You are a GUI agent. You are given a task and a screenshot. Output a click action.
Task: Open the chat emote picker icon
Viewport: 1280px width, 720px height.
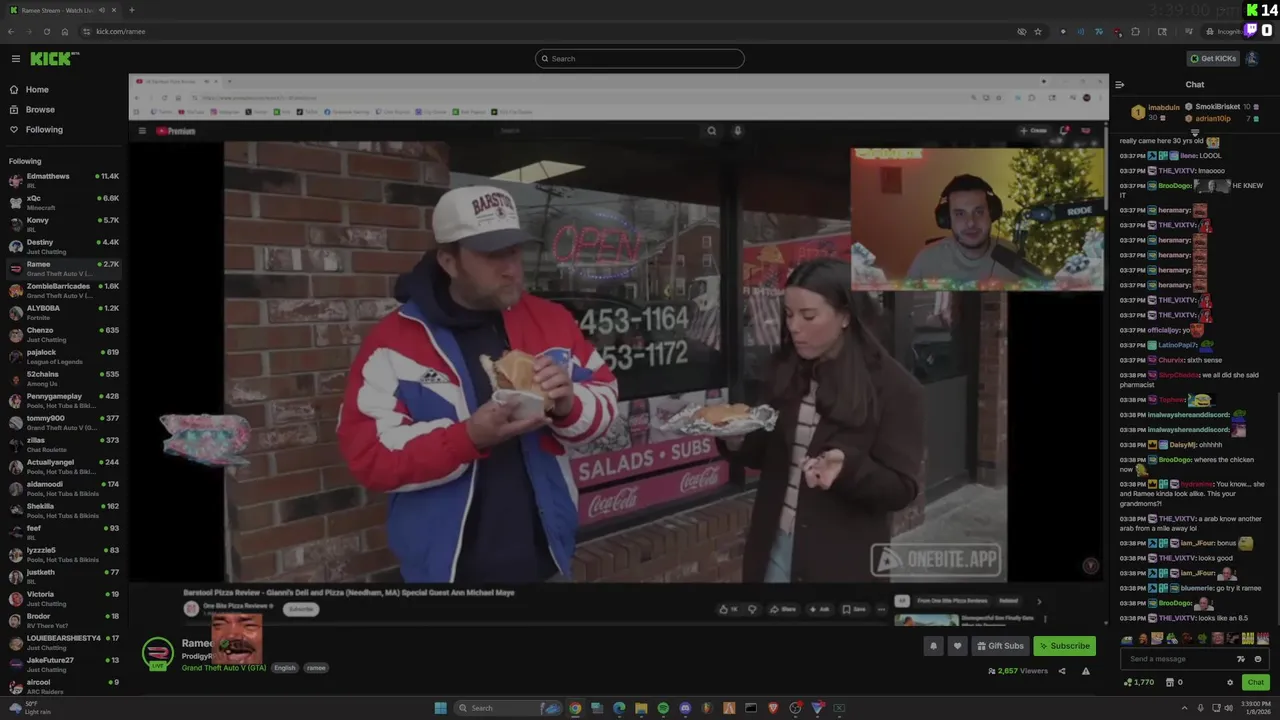(x=1258, y=659)
